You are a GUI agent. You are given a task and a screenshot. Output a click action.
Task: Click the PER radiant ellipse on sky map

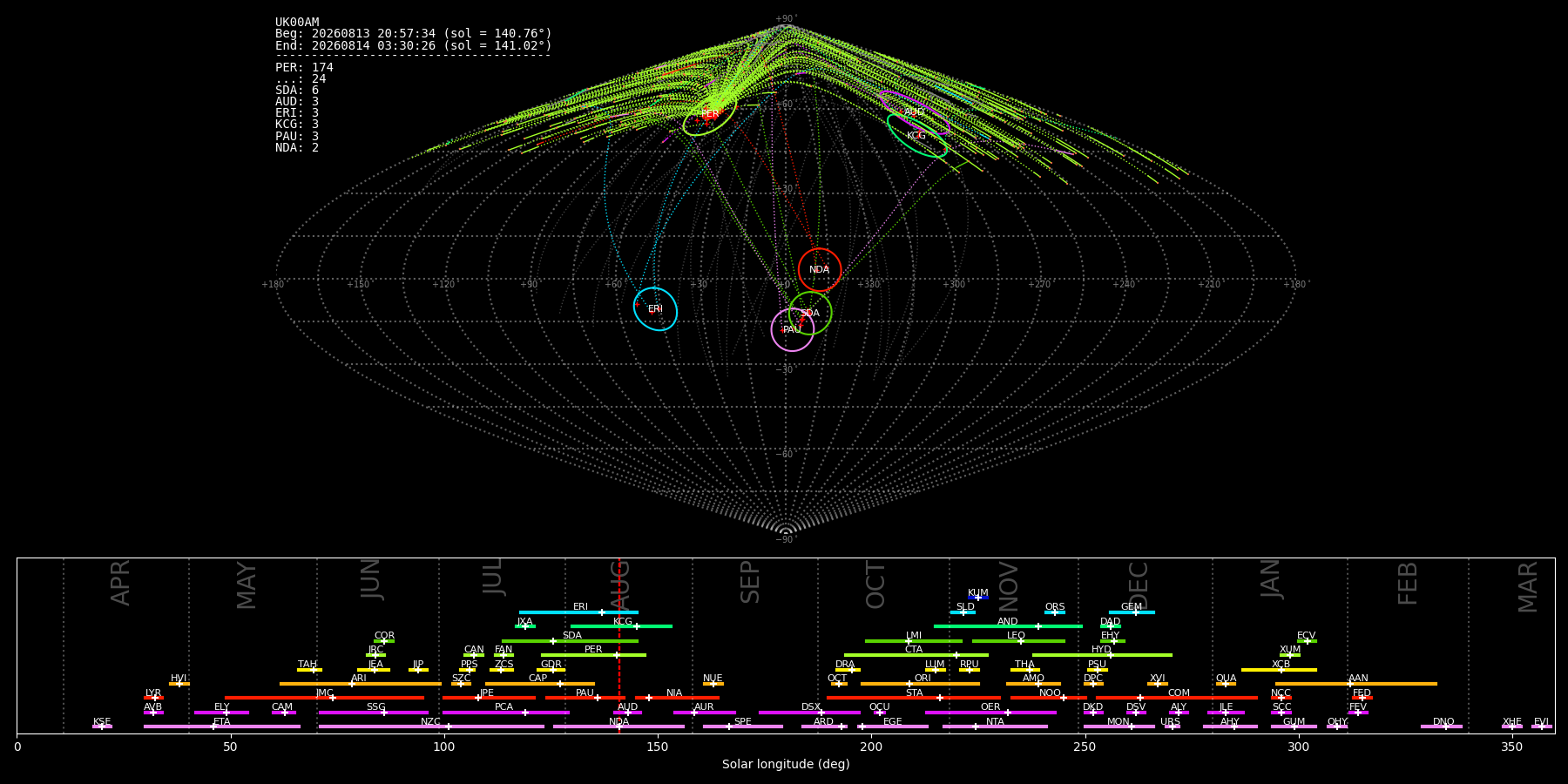coord(710,114)
